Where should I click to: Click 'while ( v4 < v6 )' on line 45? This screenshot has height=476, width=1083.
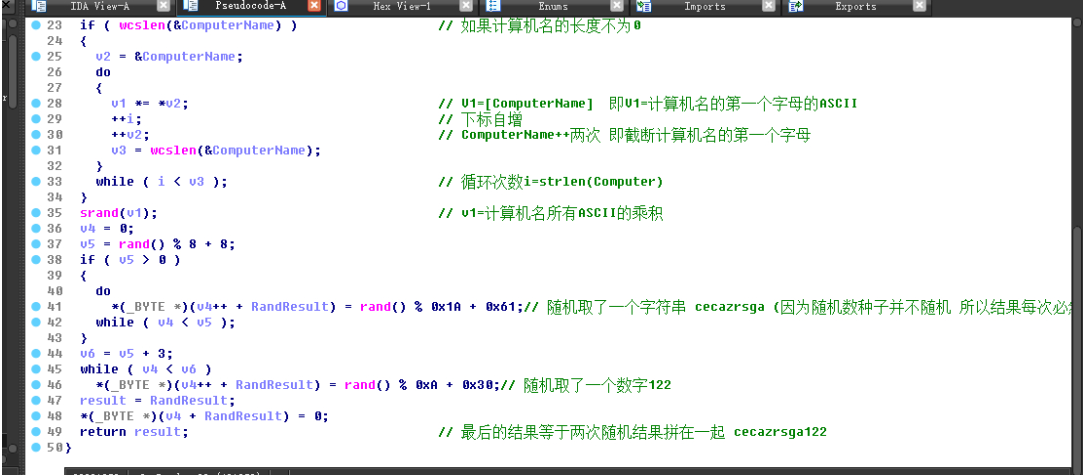pyautogui.click(x=146, y=370)
